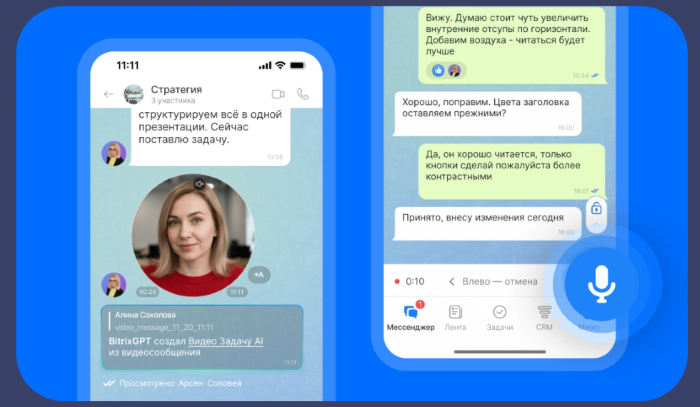Start a video call in Стратегия chat
The image size is (700, 407).
(x=278, y=94)
